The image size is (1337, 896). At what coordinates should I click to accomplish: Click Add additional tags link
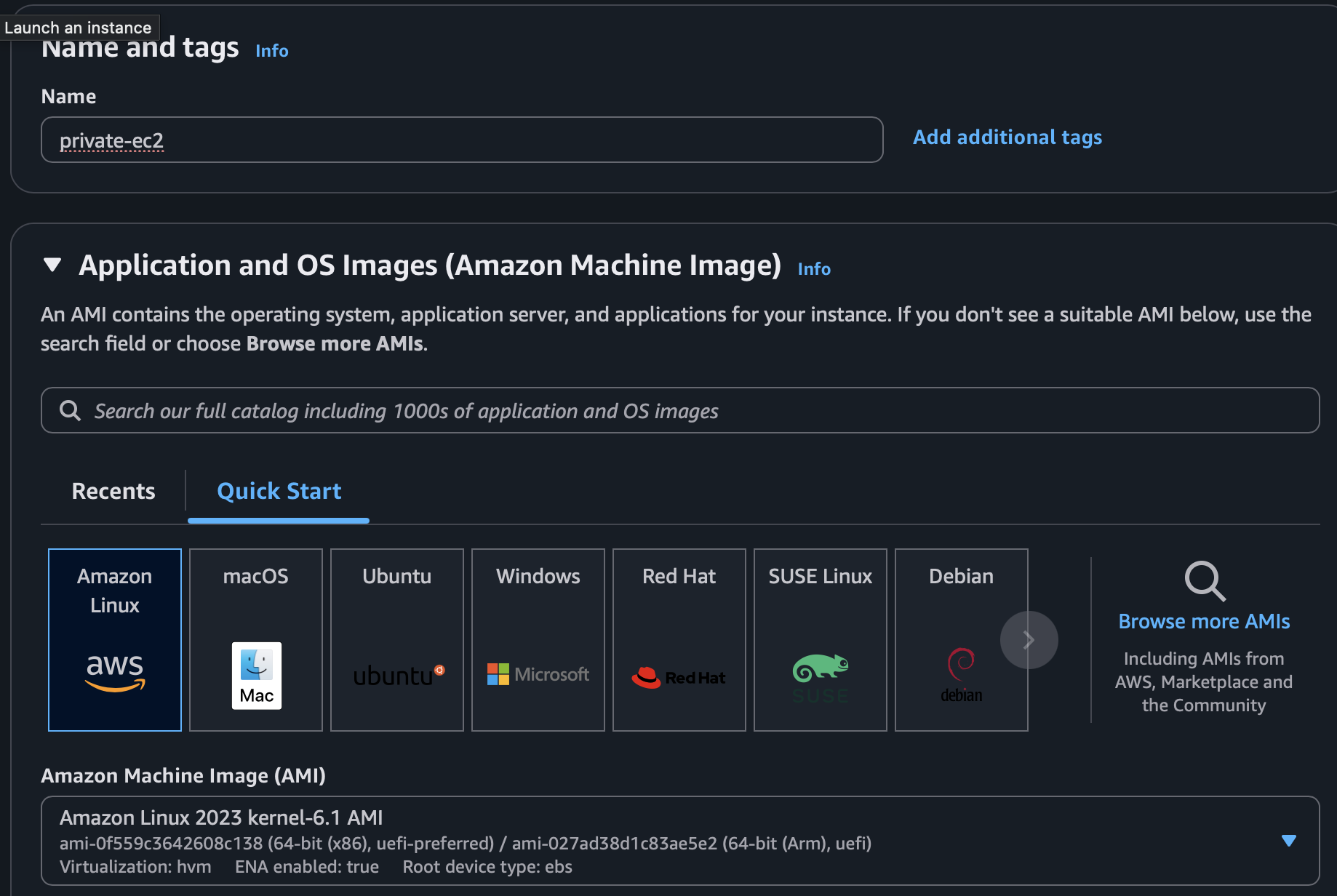tap(1007, 137)
